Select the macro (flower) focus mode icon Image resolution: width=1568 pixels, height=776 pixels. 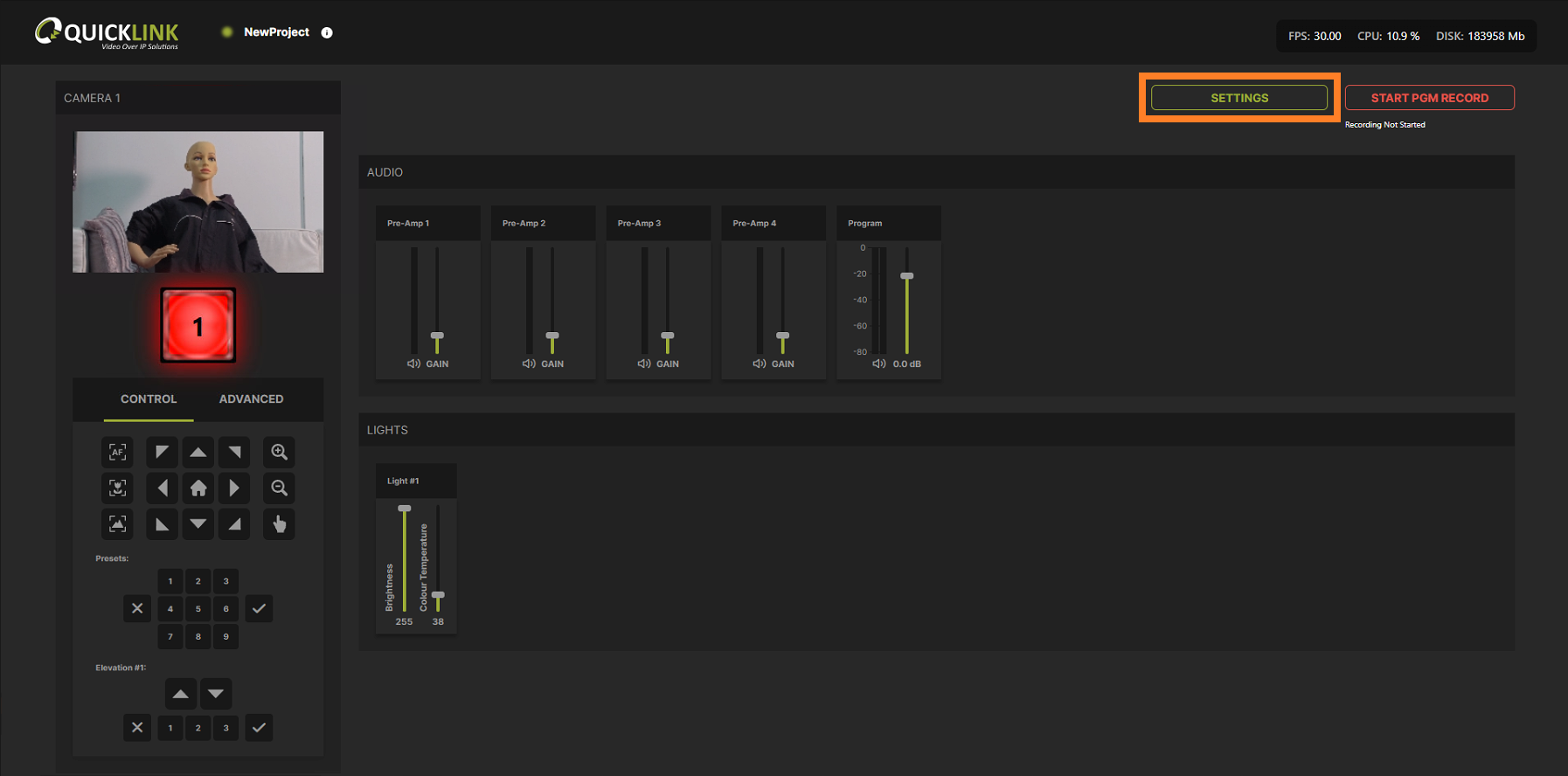tap(118, 488)
